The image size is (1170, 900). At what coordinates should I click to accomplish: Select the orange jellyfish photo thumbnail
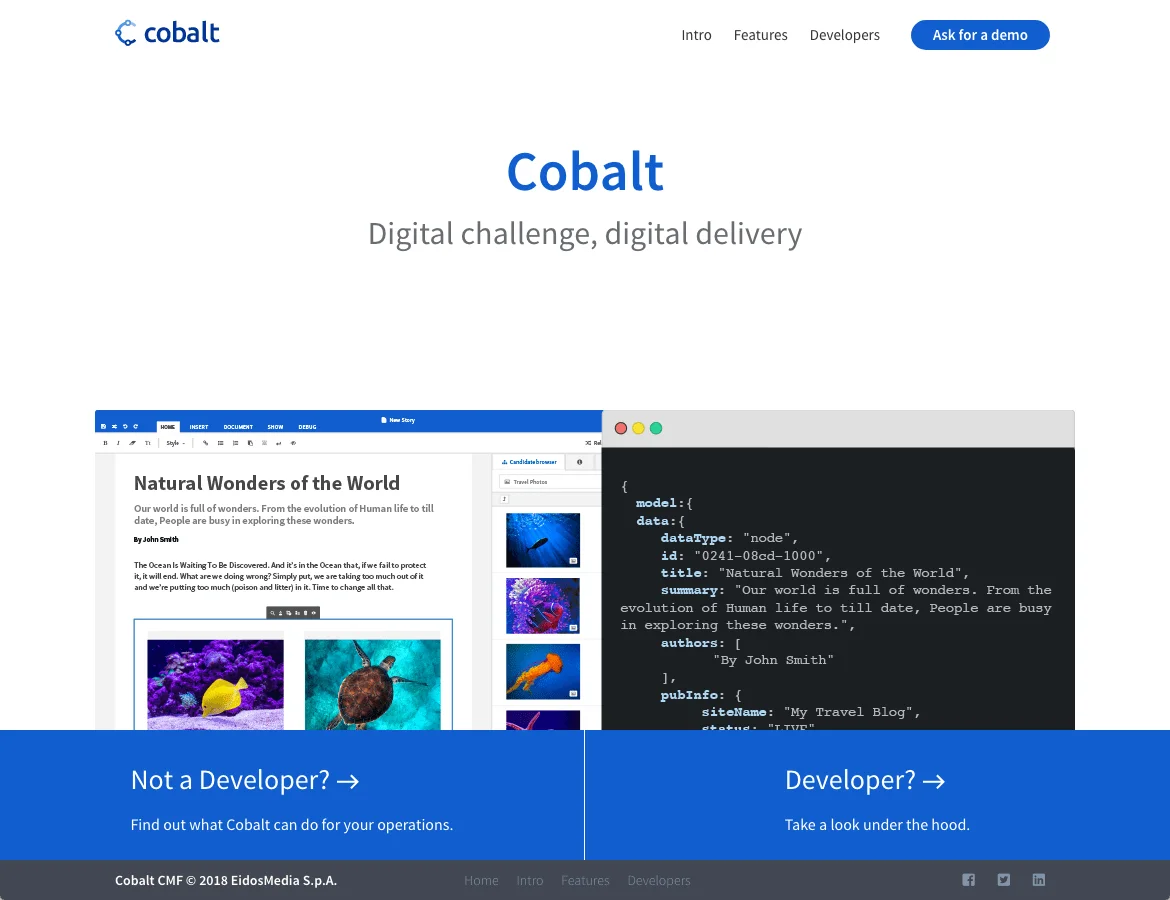pyautogui.click(x=542, y=672)
